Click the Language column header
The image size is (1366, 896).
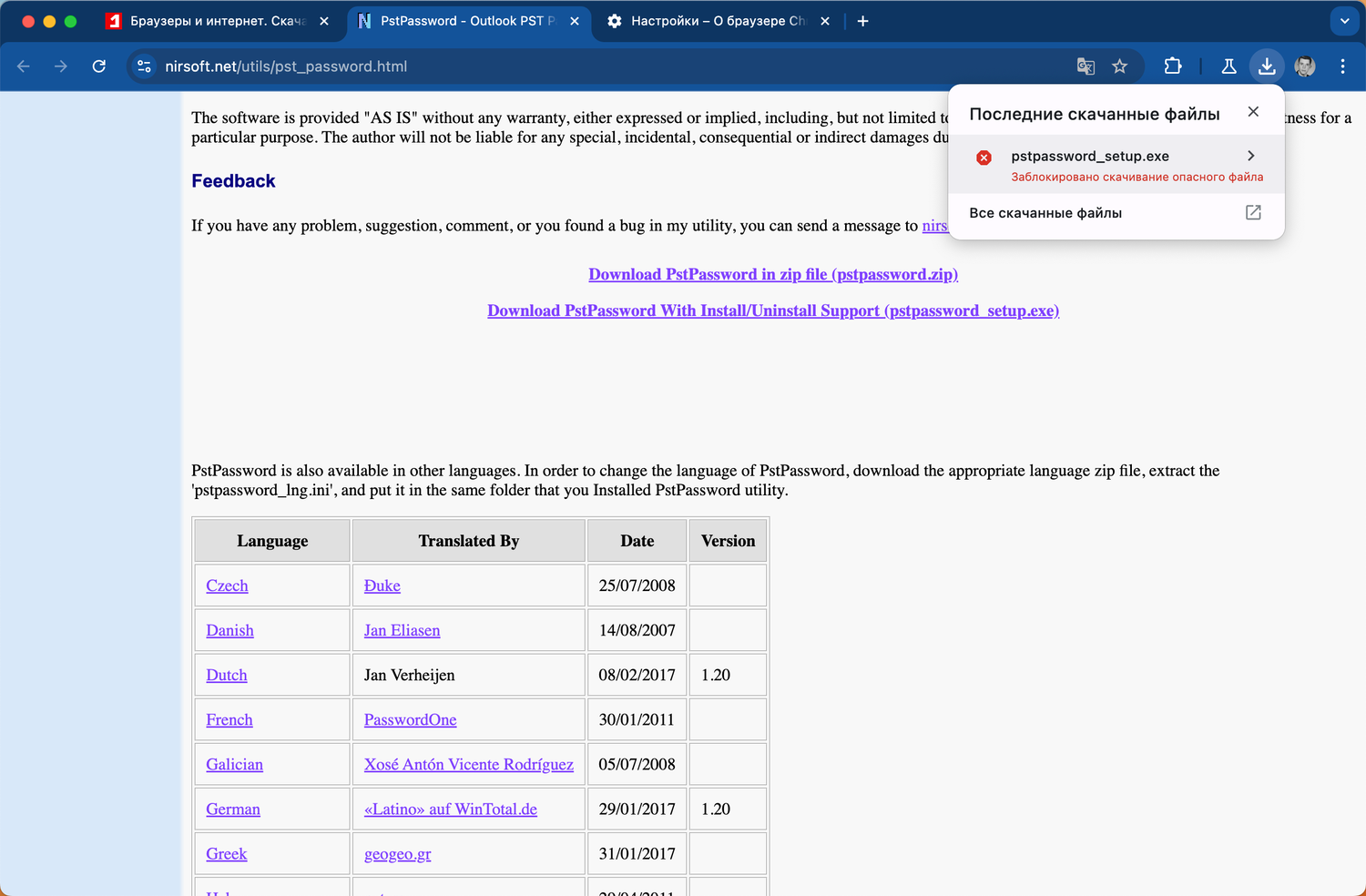pyautogui.click(x=272, y=541)
